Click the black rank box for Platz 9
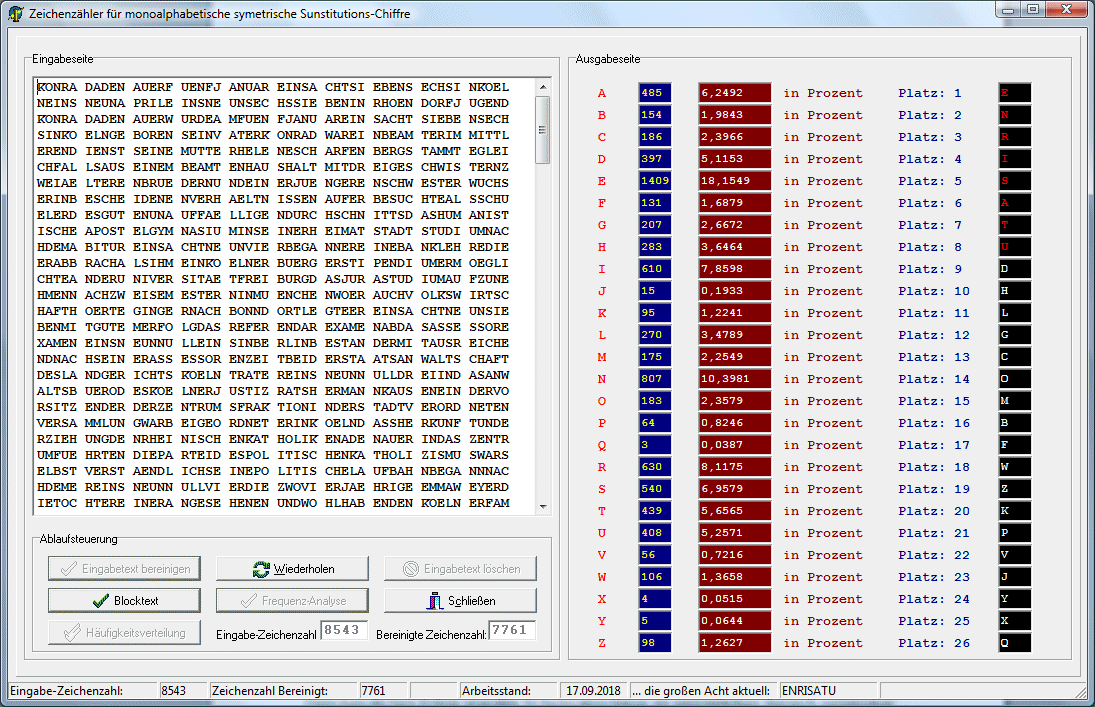The image size is (1095, 707). tap(1015, 269)
